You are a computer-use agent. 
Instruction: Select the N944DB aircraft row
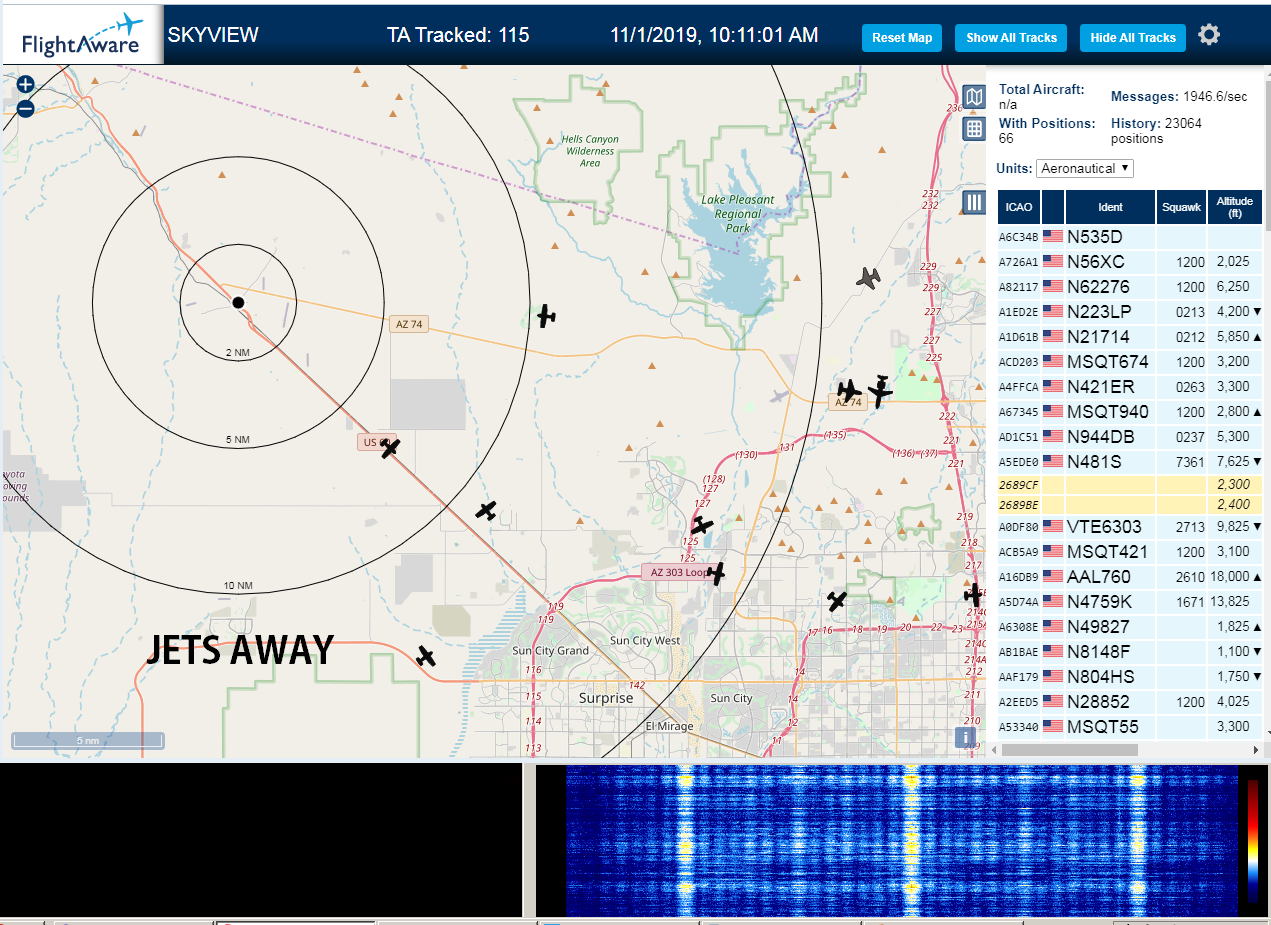1130,437
